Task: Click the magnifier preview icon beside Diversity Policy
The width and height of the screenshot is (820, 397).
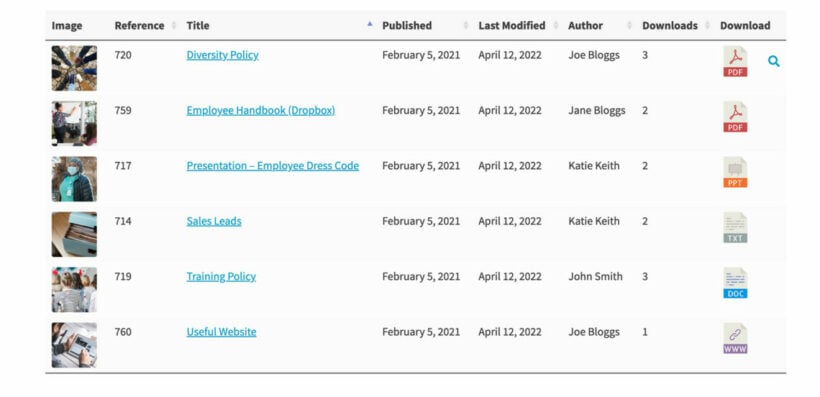Action: click(773, 61)
